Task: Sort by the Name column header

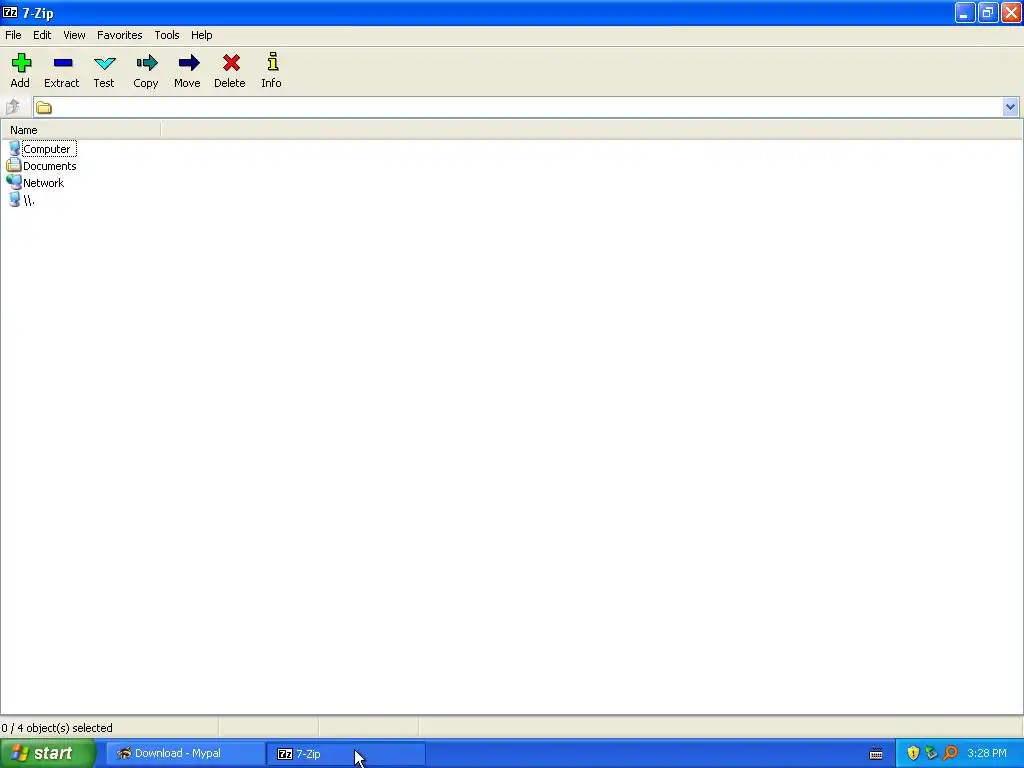Action: [81, 130]
